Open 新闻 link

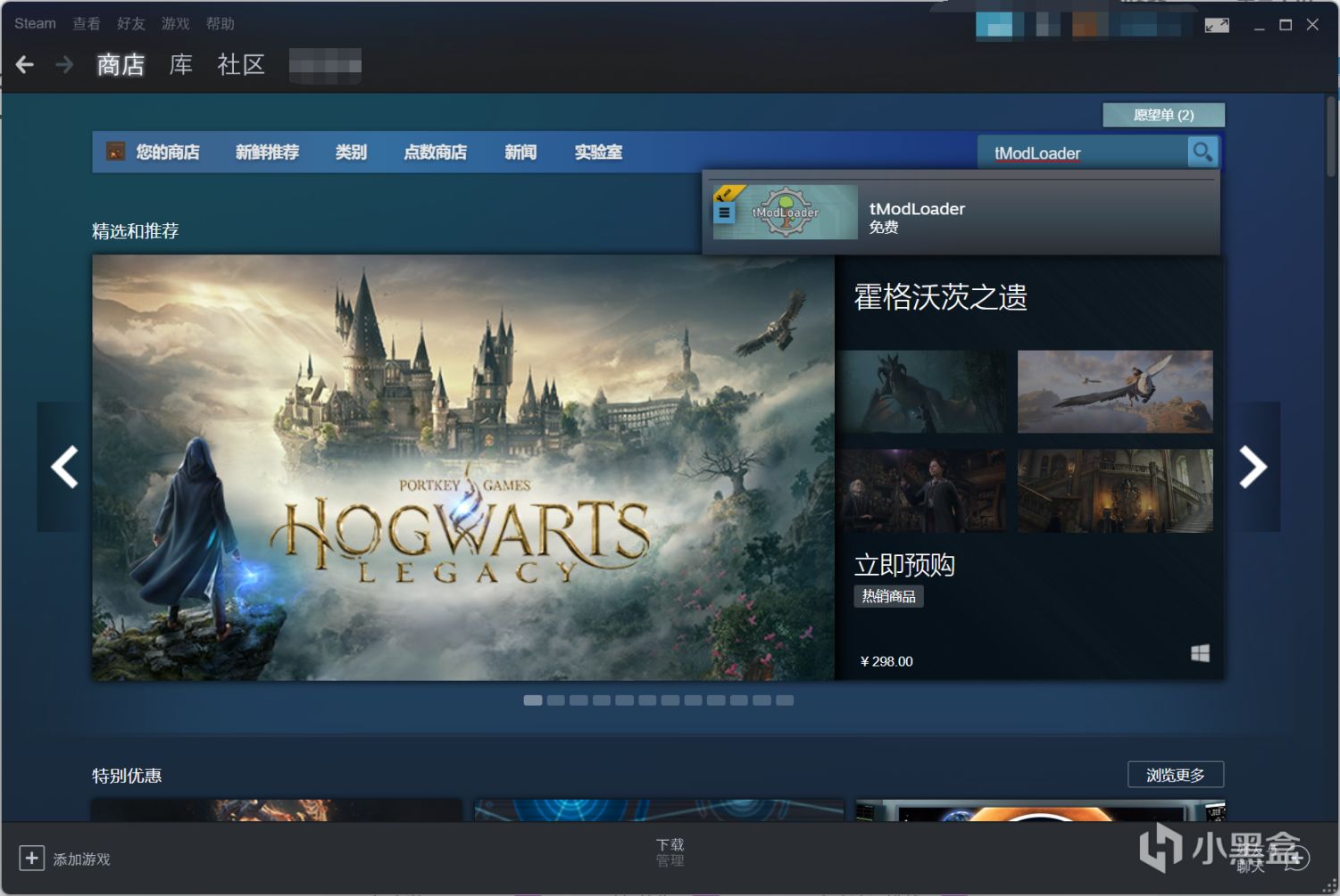pos(520,152)
